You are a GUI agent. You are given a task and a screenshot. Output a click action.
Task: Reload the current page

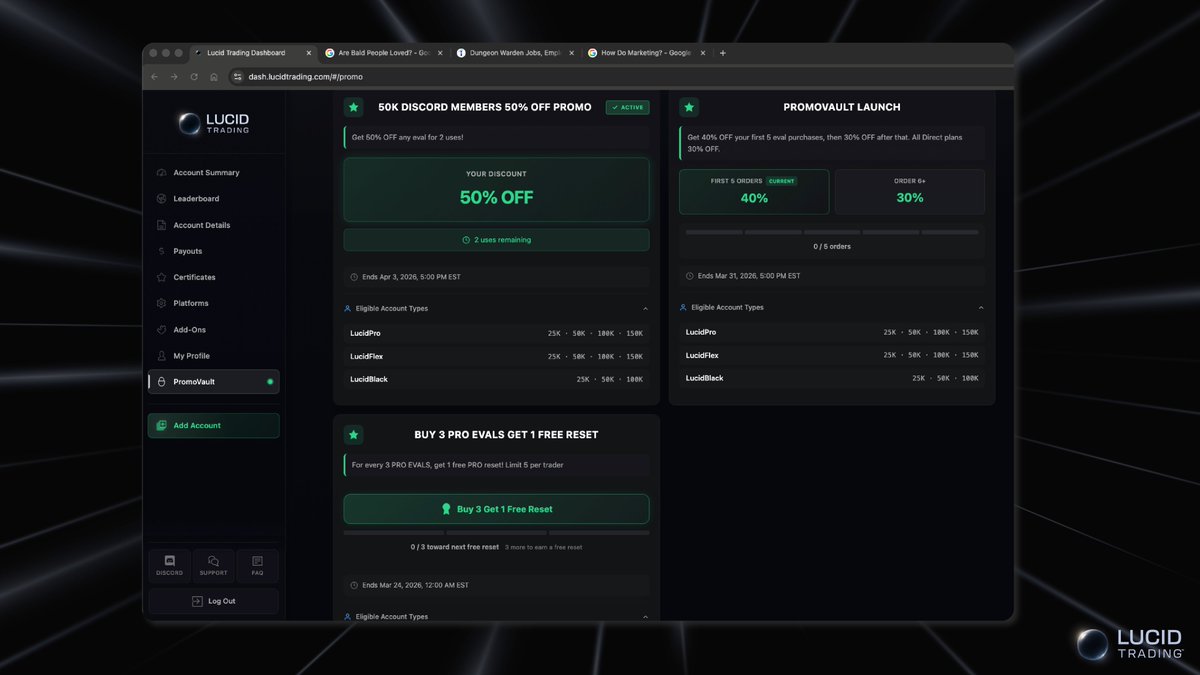[194, 77]
